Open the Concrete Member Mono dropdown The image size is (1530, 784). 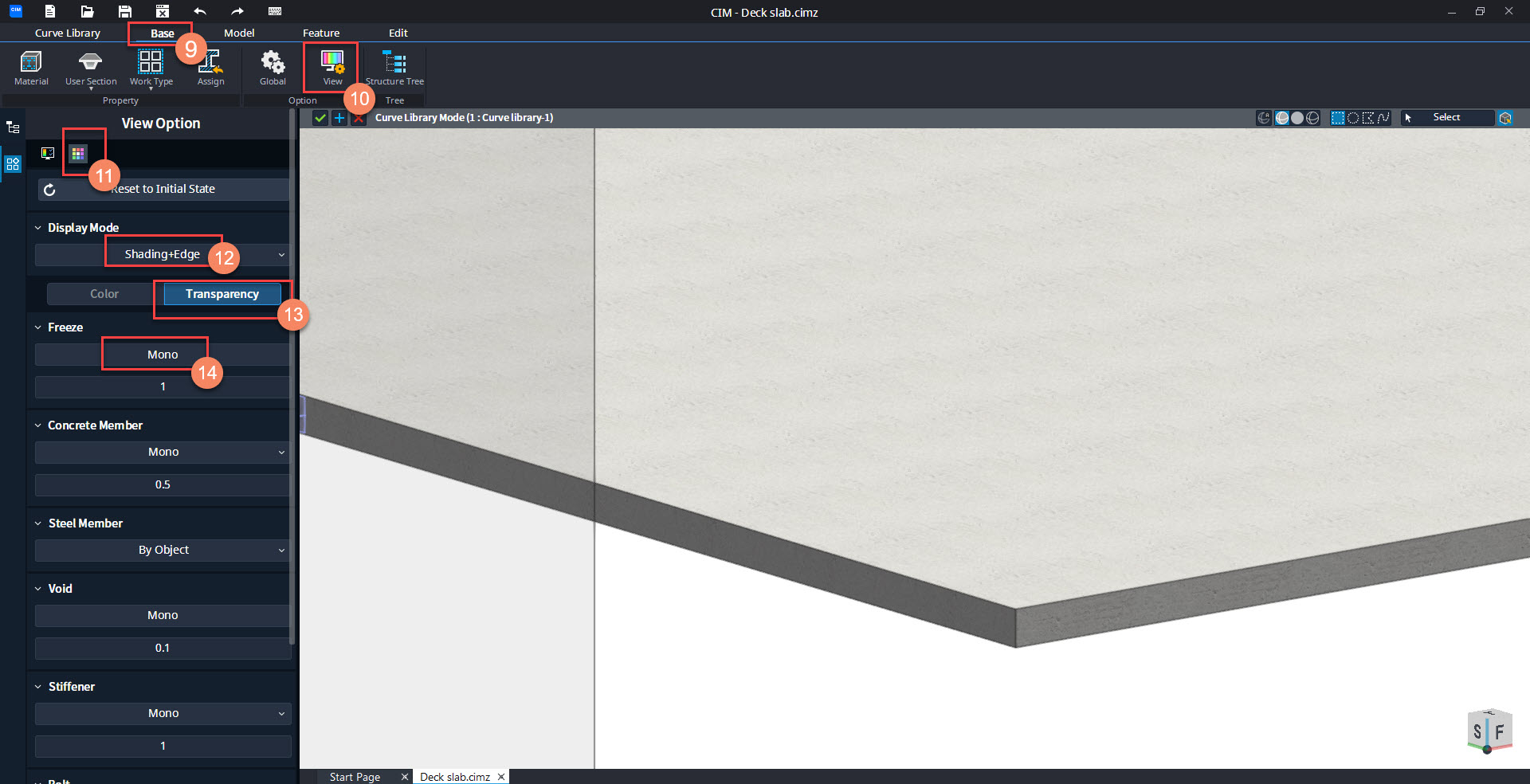point(163,452)
